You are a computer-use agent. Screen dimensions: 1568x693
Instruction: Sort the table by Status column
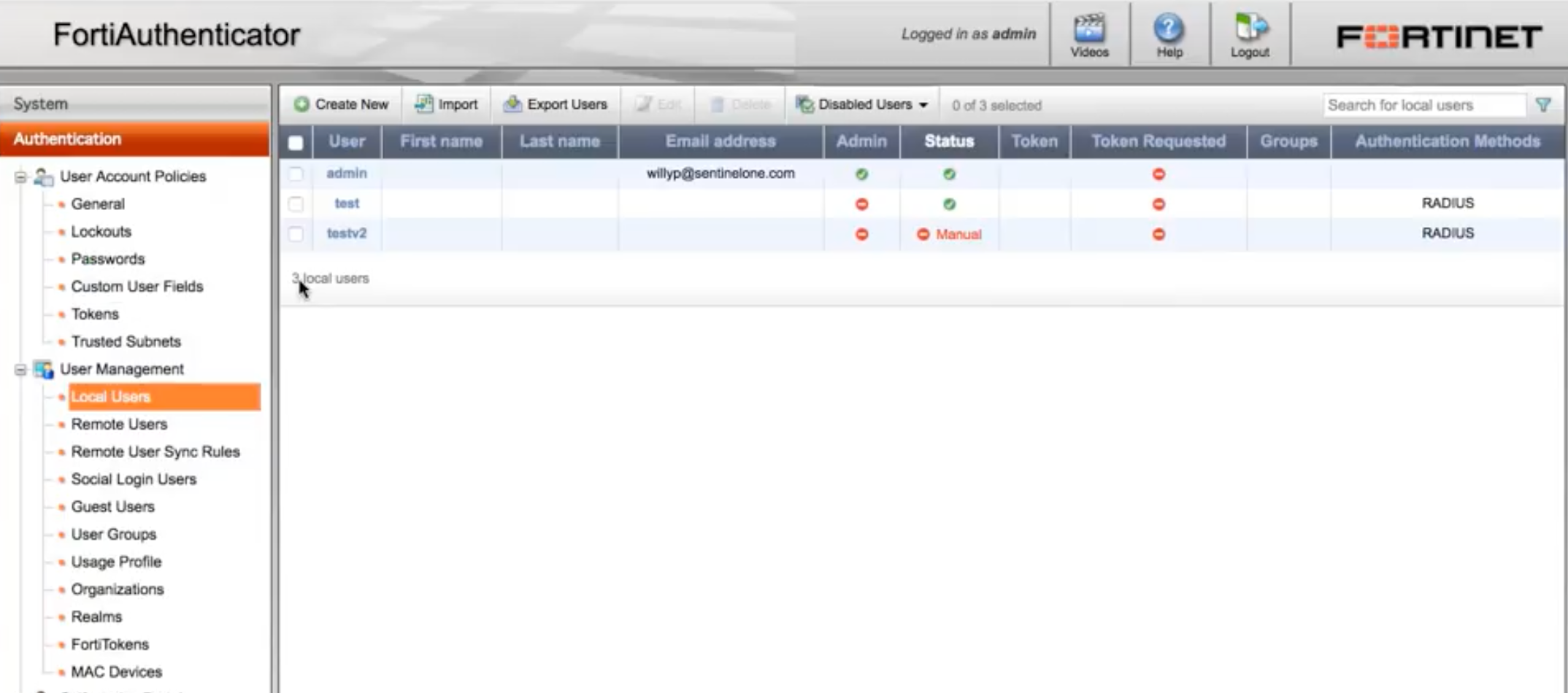pyautogui.click(x=948, y=142)
